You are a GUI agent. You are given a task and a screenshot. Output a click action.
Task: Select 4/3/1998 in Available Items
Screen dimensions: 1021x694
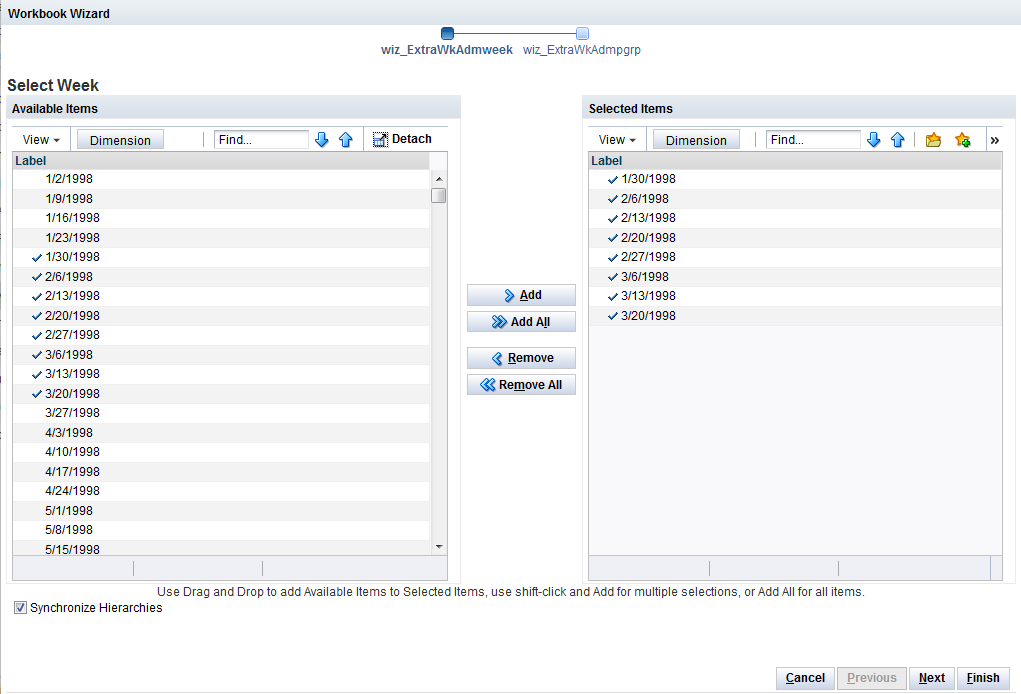(221, 432)
